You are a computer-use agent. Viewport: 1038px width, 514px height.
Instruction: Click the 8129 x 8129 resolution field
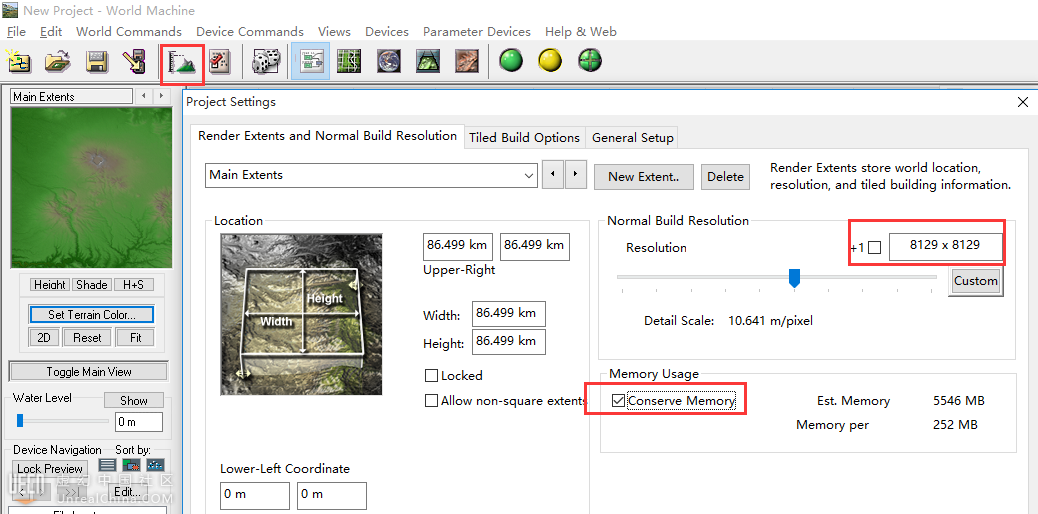pos(945,245)
